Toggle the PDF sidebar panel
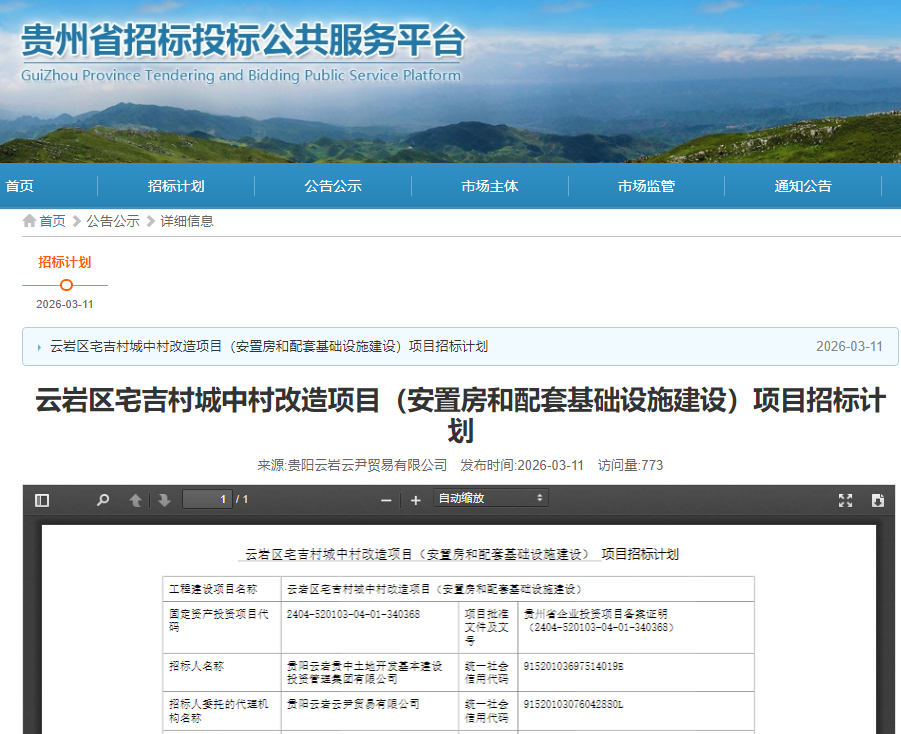 (40, 500)
